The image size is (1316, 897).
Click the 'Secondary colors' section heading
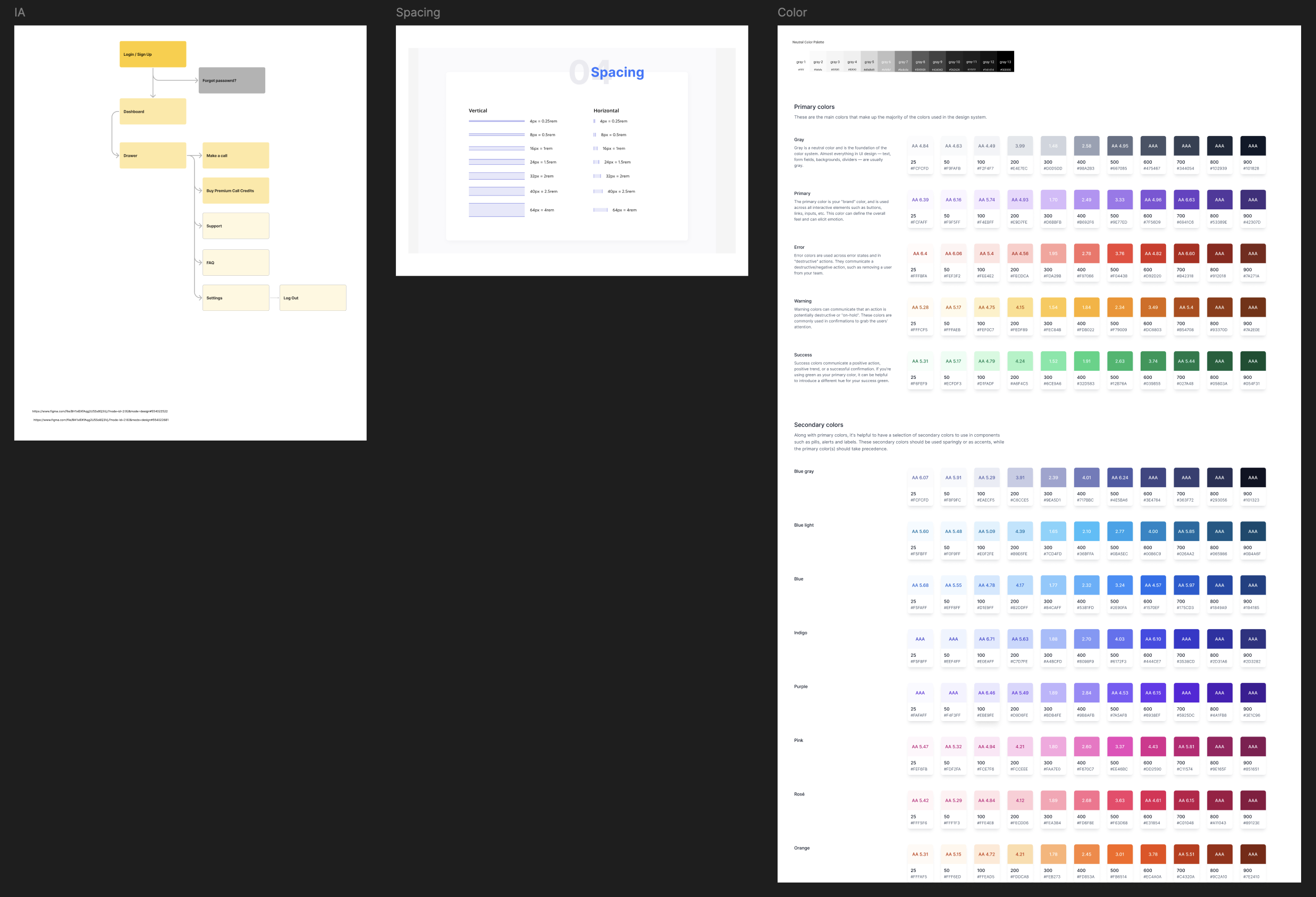point(819,425)
